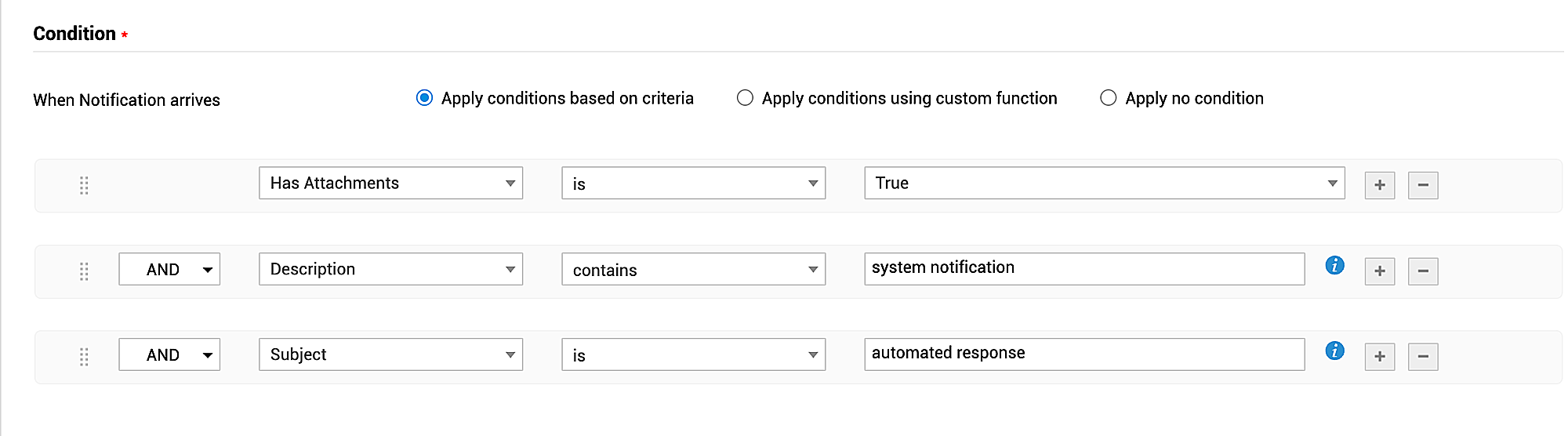
Task: Open the AND dropdown on the Subject row
Action: coord(169,355)
